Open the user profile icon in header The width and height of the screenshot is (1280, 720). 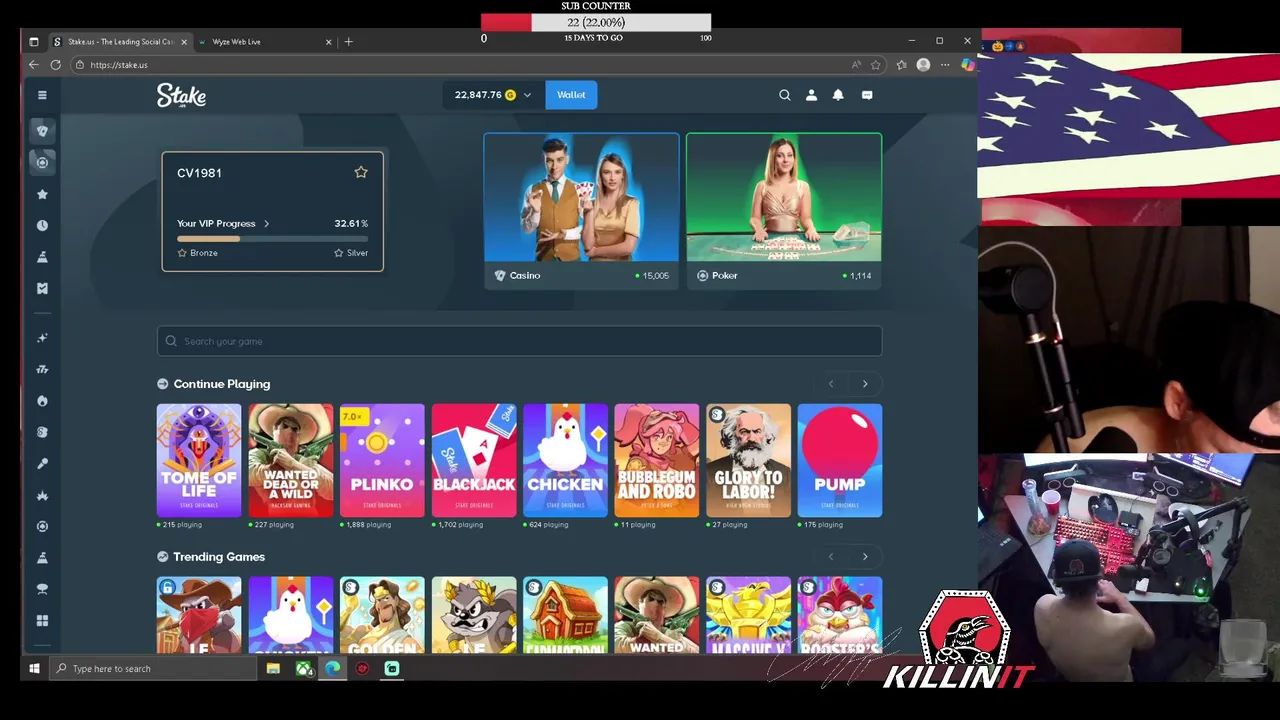(811, 95)
